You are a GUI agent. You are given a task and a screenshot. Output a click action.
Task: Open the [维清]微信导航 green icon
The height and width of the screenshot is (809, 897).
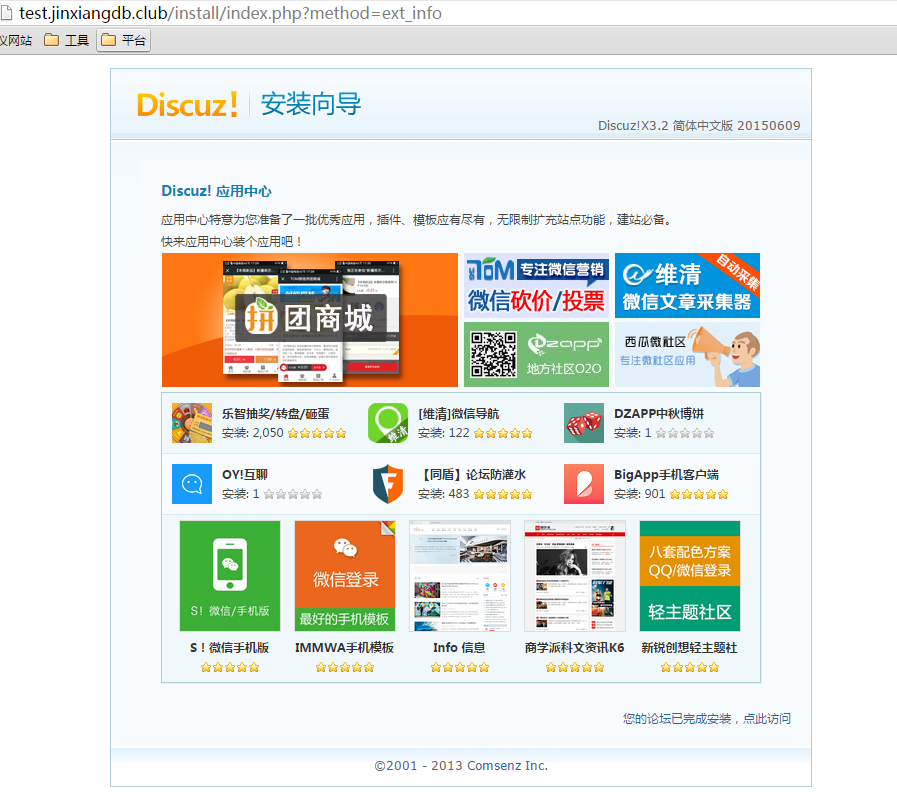pyautogui.click(x=387, y=423)
